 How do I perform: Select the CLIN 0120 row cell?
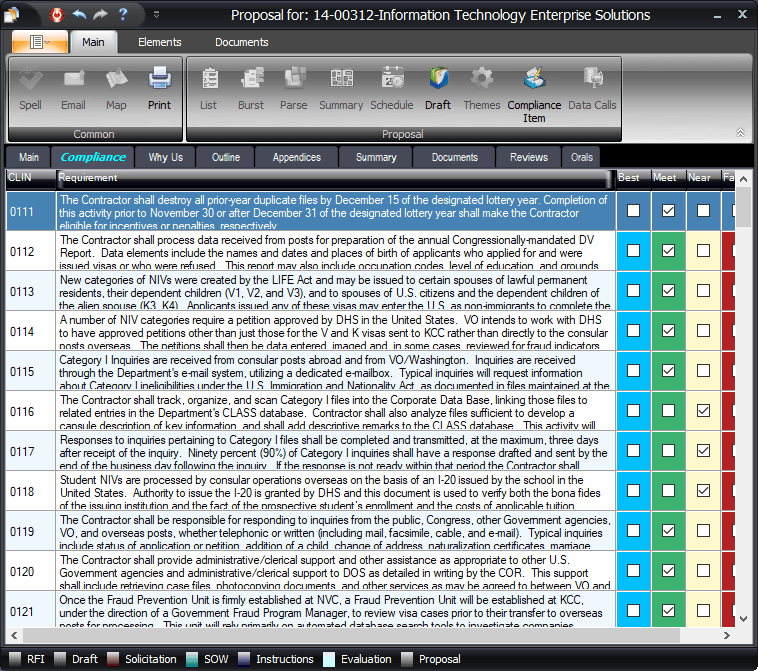coord(30,571)
